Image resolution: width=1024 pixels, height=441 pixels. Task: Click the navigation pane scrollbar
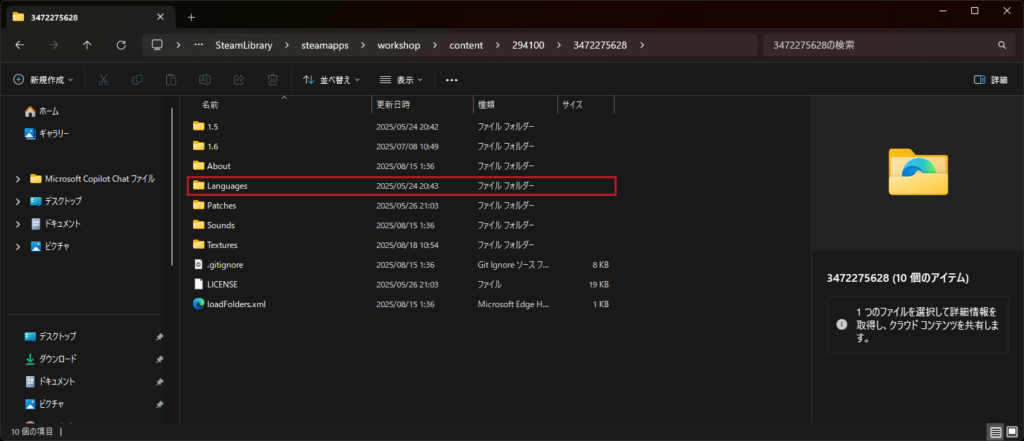pos(172,186)
